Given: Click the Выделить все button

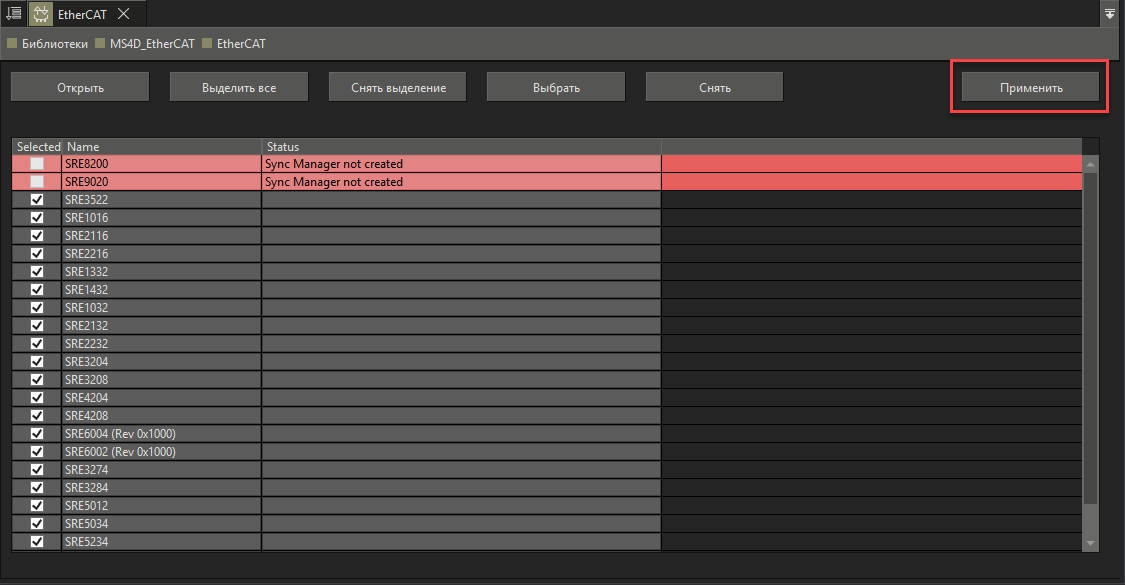Looking at the screenshot, I should pyautogui.click(x=239, y=87).
